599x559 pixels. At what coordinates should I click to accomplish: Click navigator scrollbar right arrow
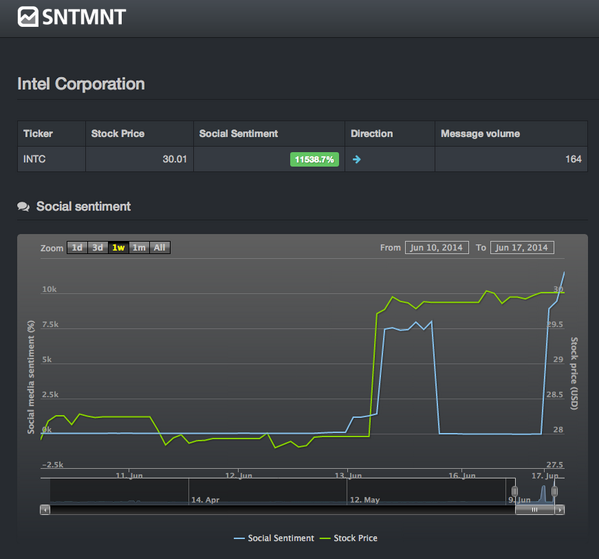[x=560, y=510]
